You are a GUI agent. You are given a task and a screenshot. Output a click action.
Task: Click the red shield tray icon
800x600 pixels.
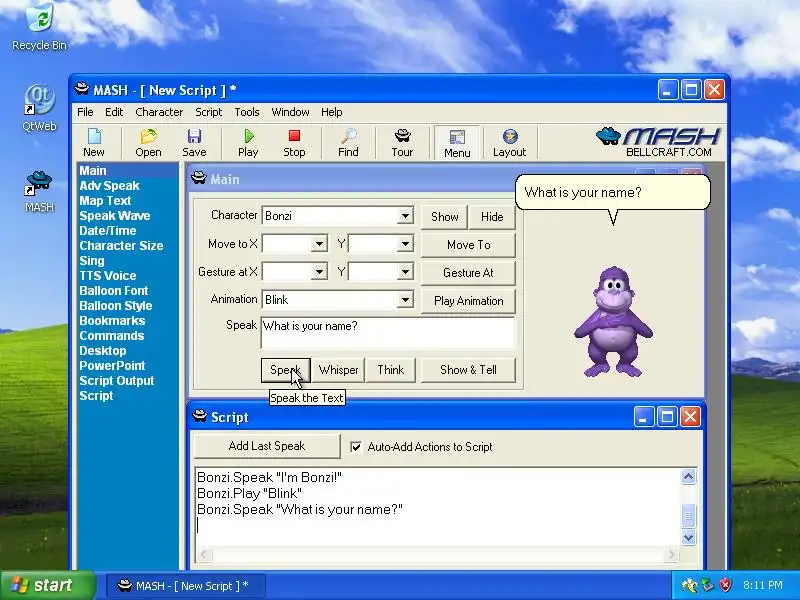coord(726,585)
